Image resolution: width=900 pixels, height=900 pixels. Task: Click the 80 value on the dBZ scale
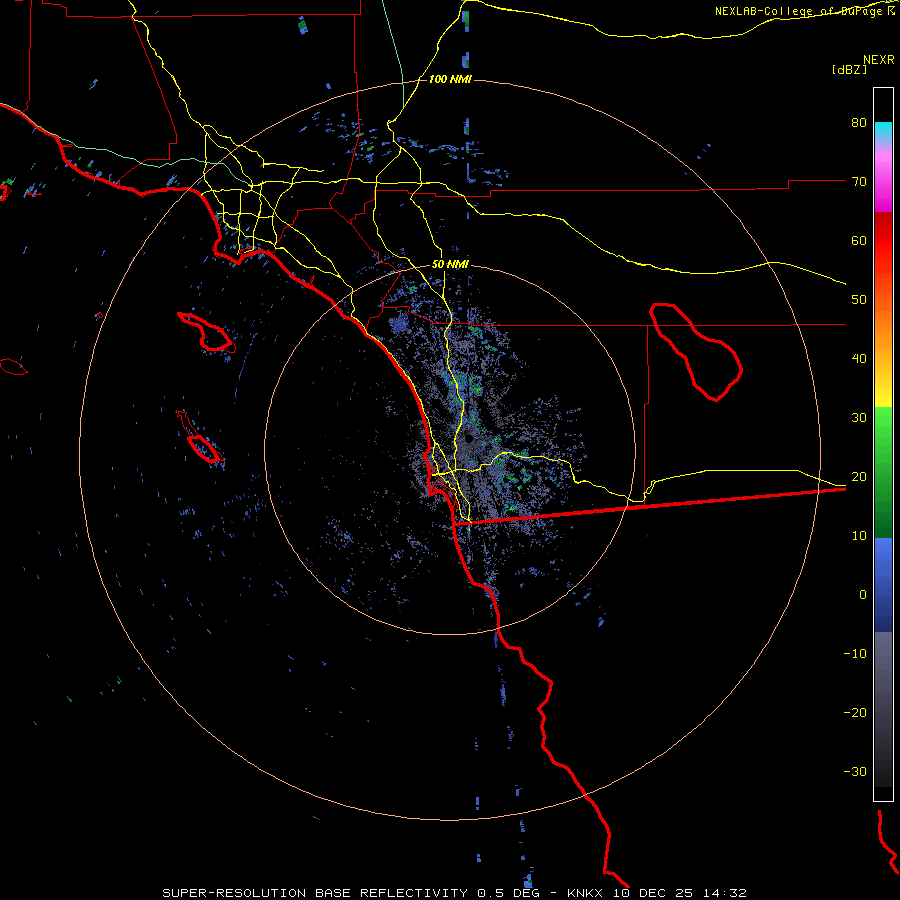tap(859, 122)
